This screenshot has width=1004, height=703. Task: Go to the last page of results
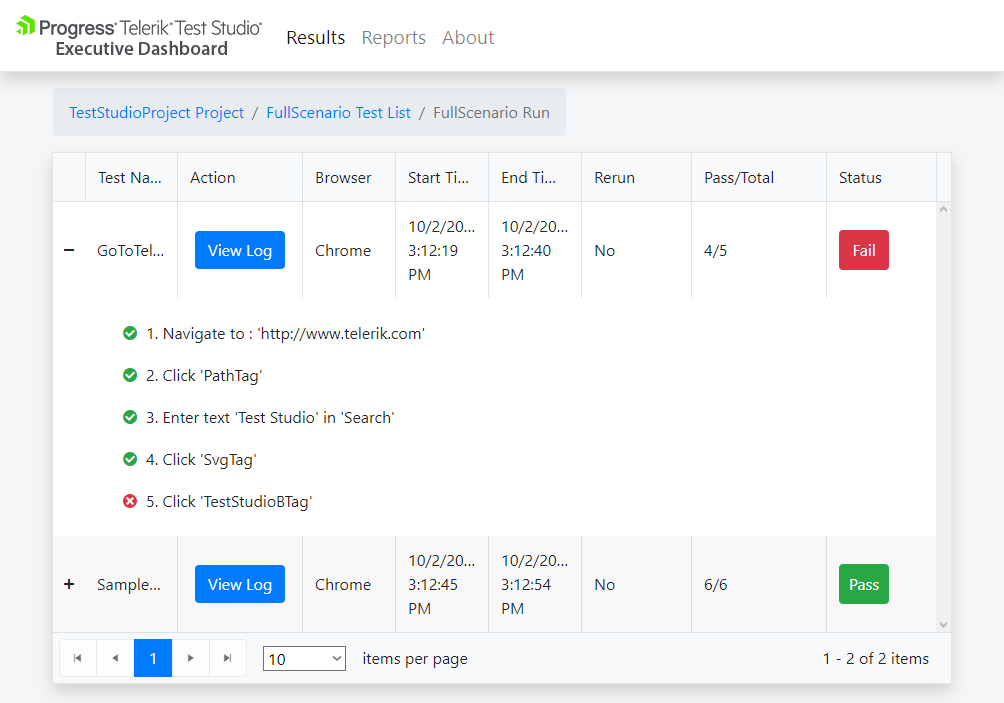point(227,658)
